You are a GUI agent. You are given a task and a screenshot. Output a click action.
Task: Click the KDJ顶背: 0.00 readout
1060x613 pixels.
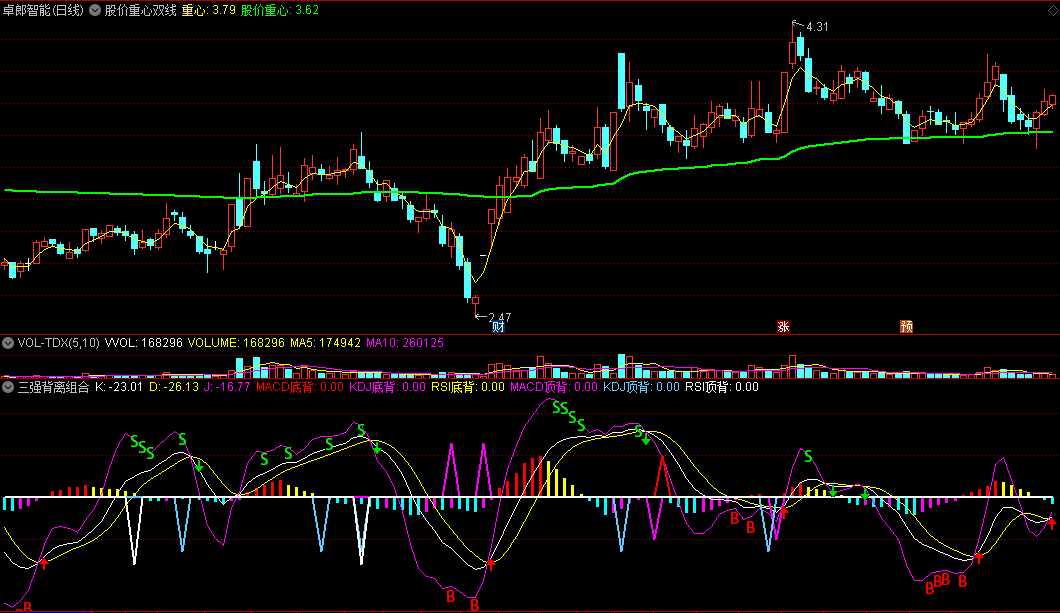(642, 387)
